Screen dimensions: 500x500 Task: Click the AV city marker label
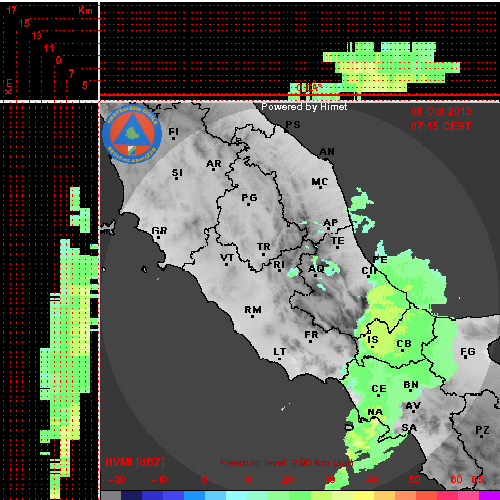tap(413, 406)
